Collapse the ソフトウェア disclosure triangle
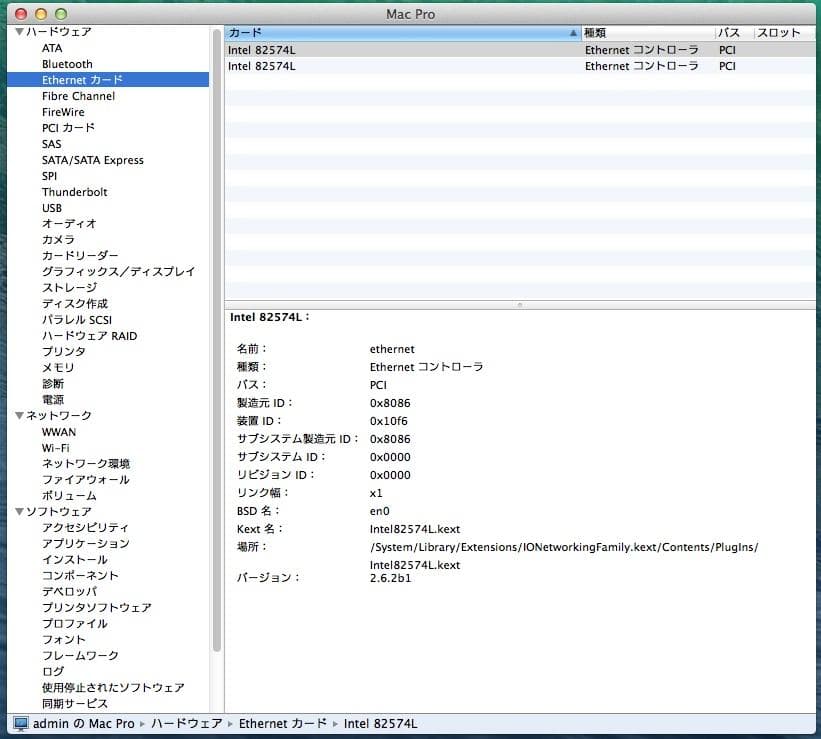 click(17, 511)
